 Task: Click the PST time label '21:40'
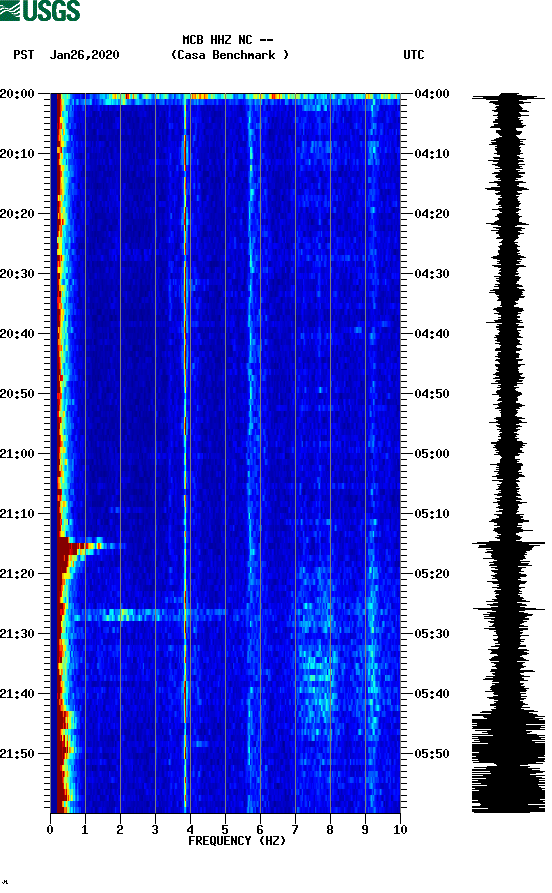(17, 694)
